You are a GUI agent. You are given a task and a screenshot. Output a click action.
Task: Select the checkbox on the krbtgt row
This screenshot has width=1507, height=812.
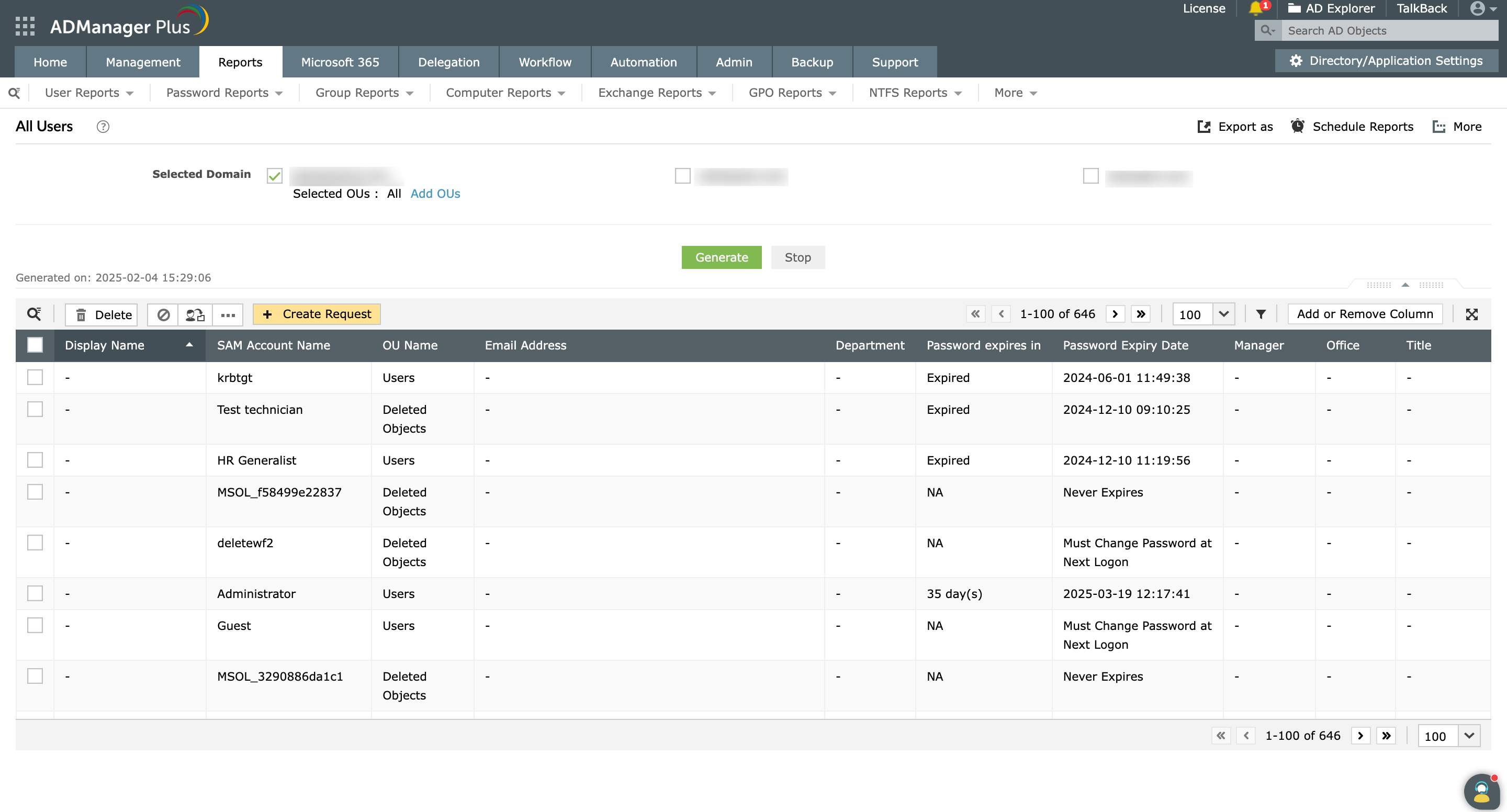click(x=35, y=377)
